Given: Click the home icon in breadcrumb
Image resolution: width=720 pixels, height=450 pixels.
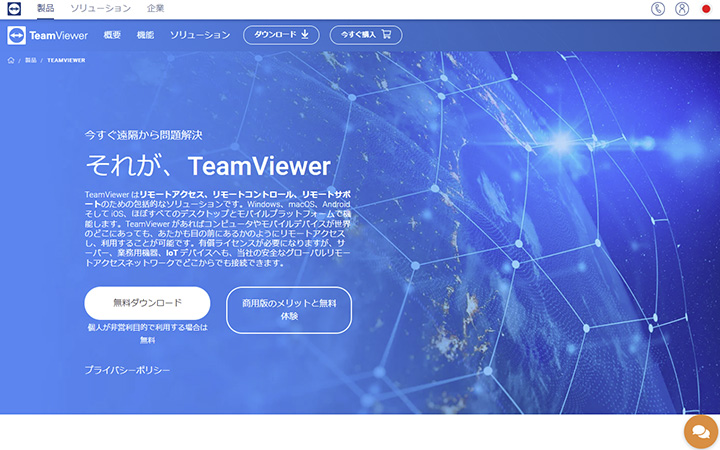Looking at the screenshot, I should coord(11,60).
